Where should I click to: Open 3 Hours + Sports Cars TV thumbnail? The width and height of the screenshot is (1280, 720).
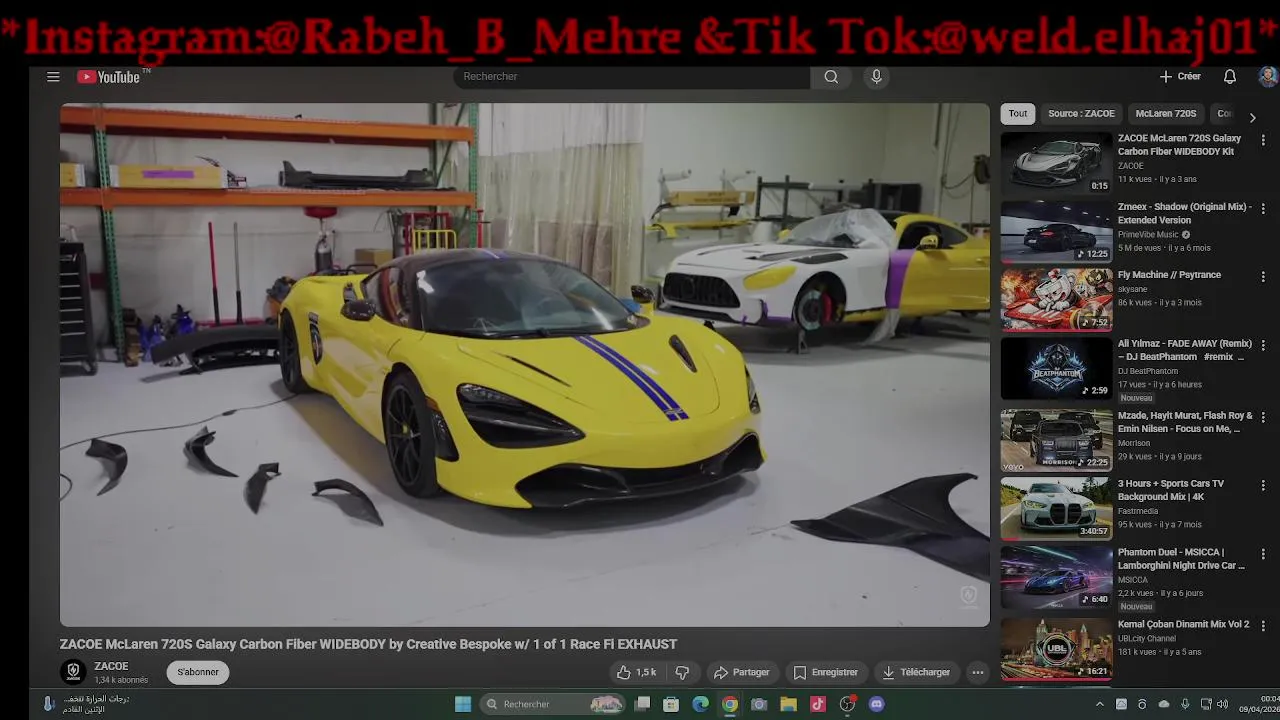[1057, 508]
